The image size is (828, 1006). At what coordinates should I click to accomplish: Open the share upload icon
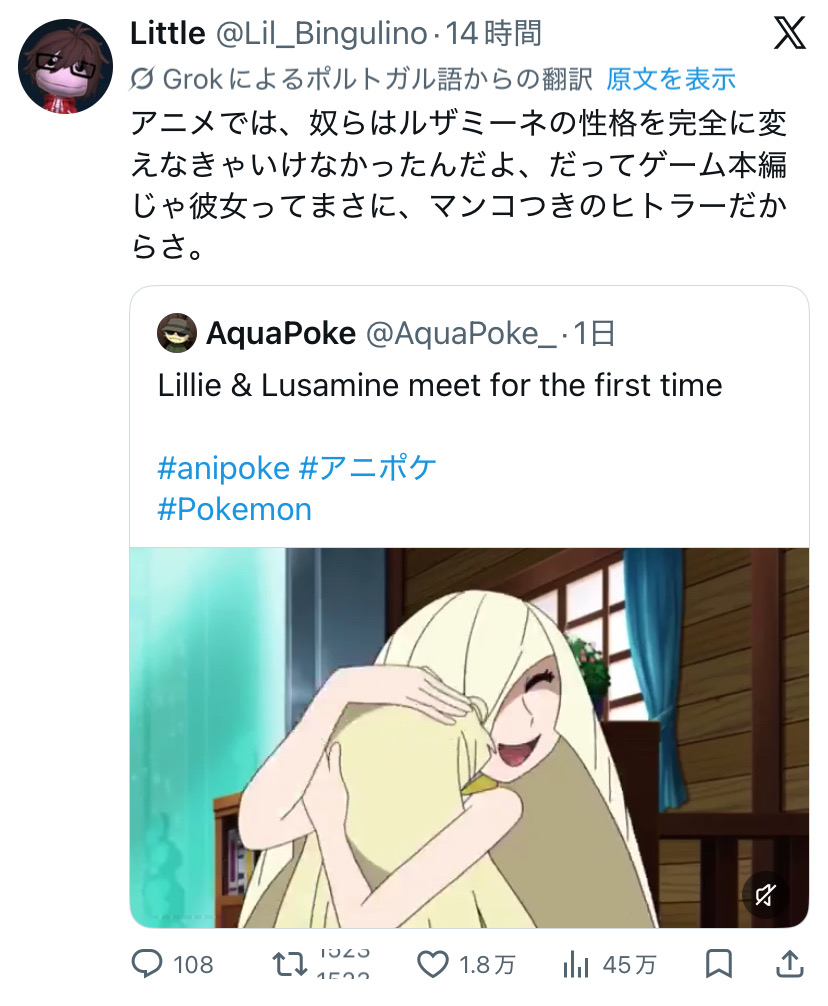coord(790,964)
